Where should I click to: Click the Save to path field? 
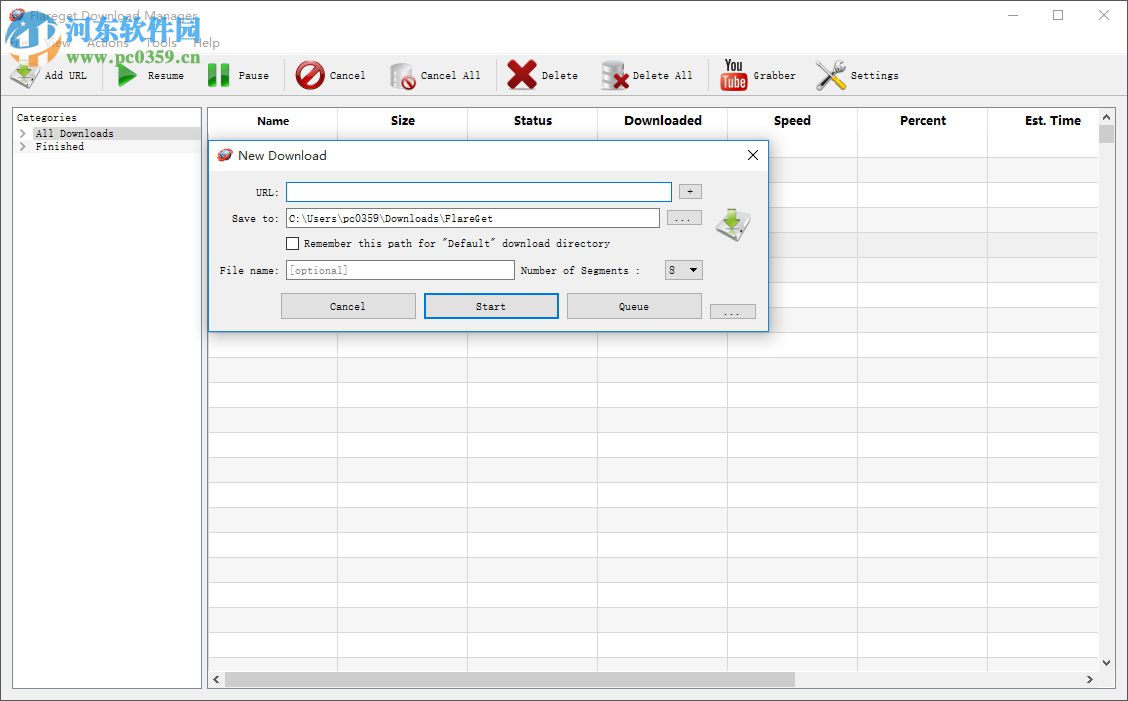pos(473,218)
